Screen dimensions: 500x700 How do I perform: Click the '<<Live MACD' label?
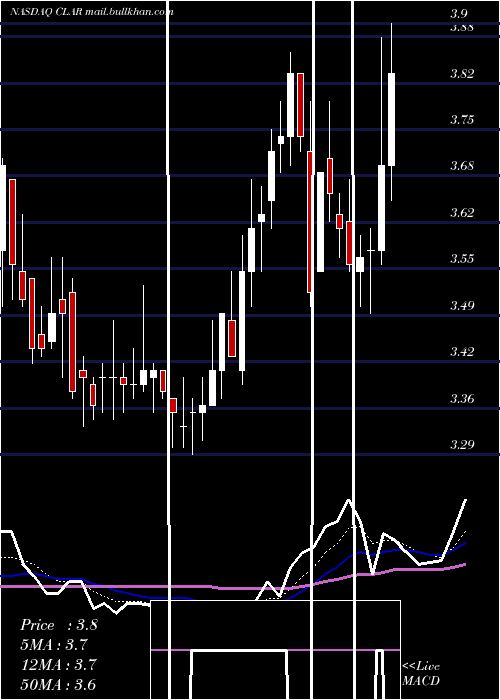click(x=421, y=674)
